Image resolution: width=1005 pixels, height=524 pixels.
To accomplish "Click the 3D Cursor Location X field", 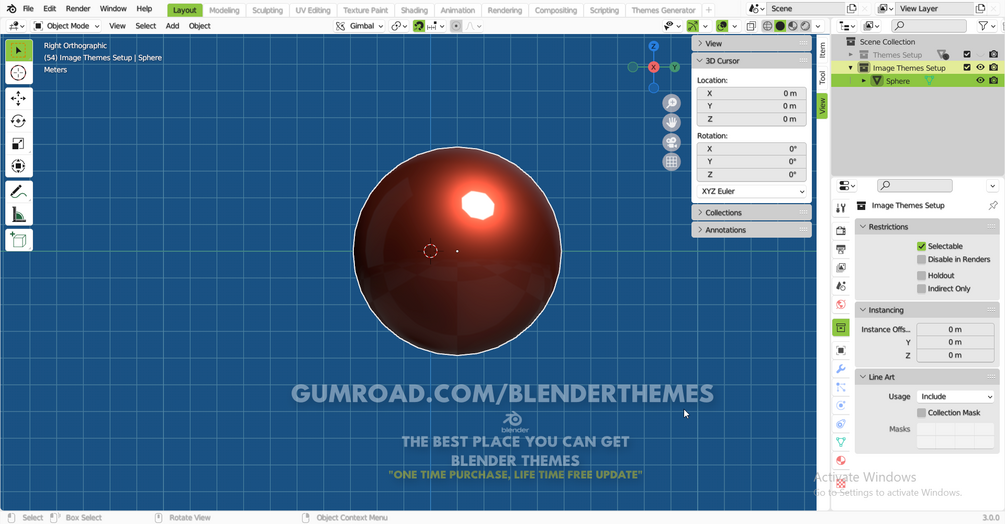I will pos(751,94).
